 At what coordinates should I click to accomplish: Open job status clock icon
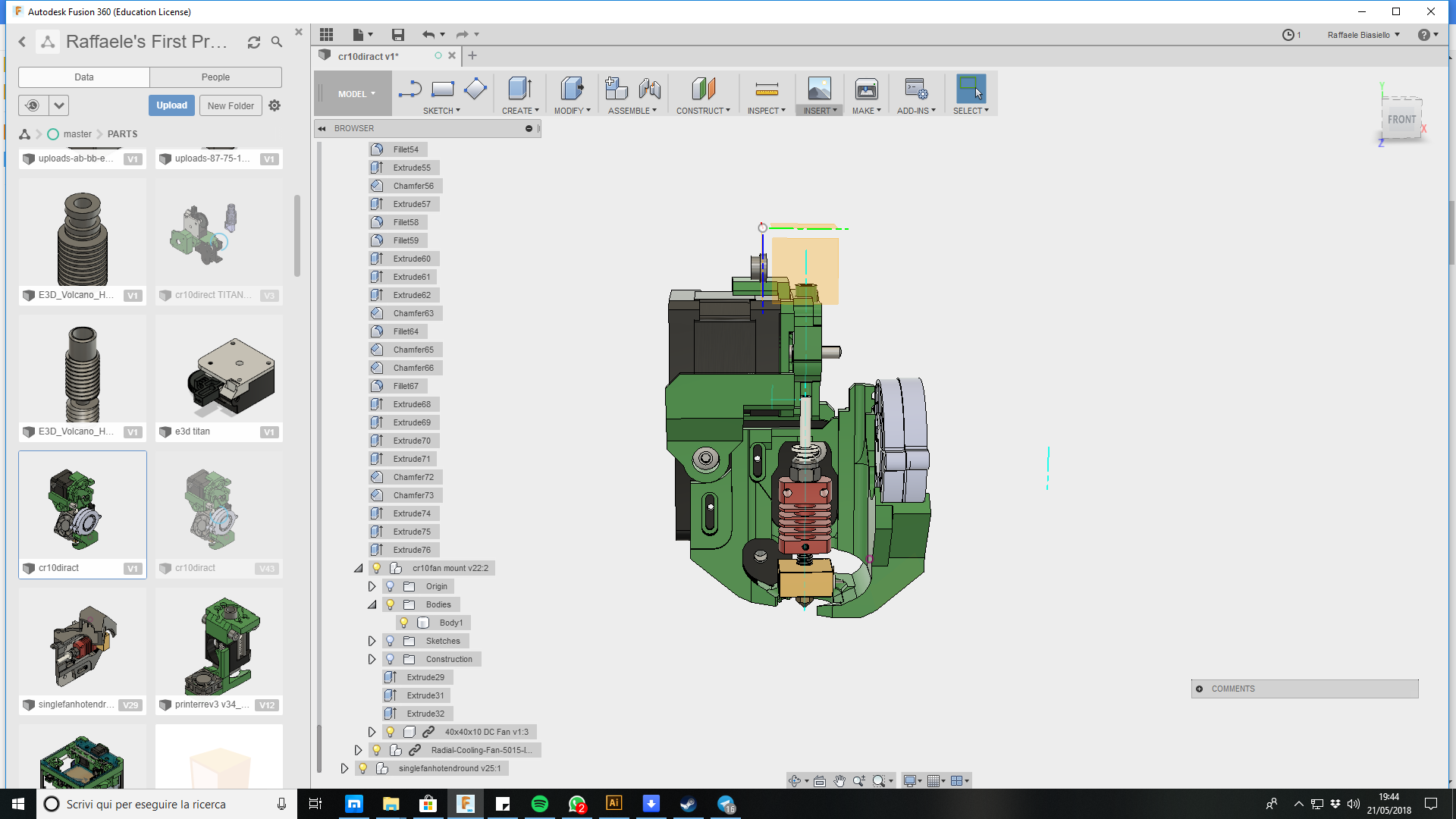pos(1288,35)
